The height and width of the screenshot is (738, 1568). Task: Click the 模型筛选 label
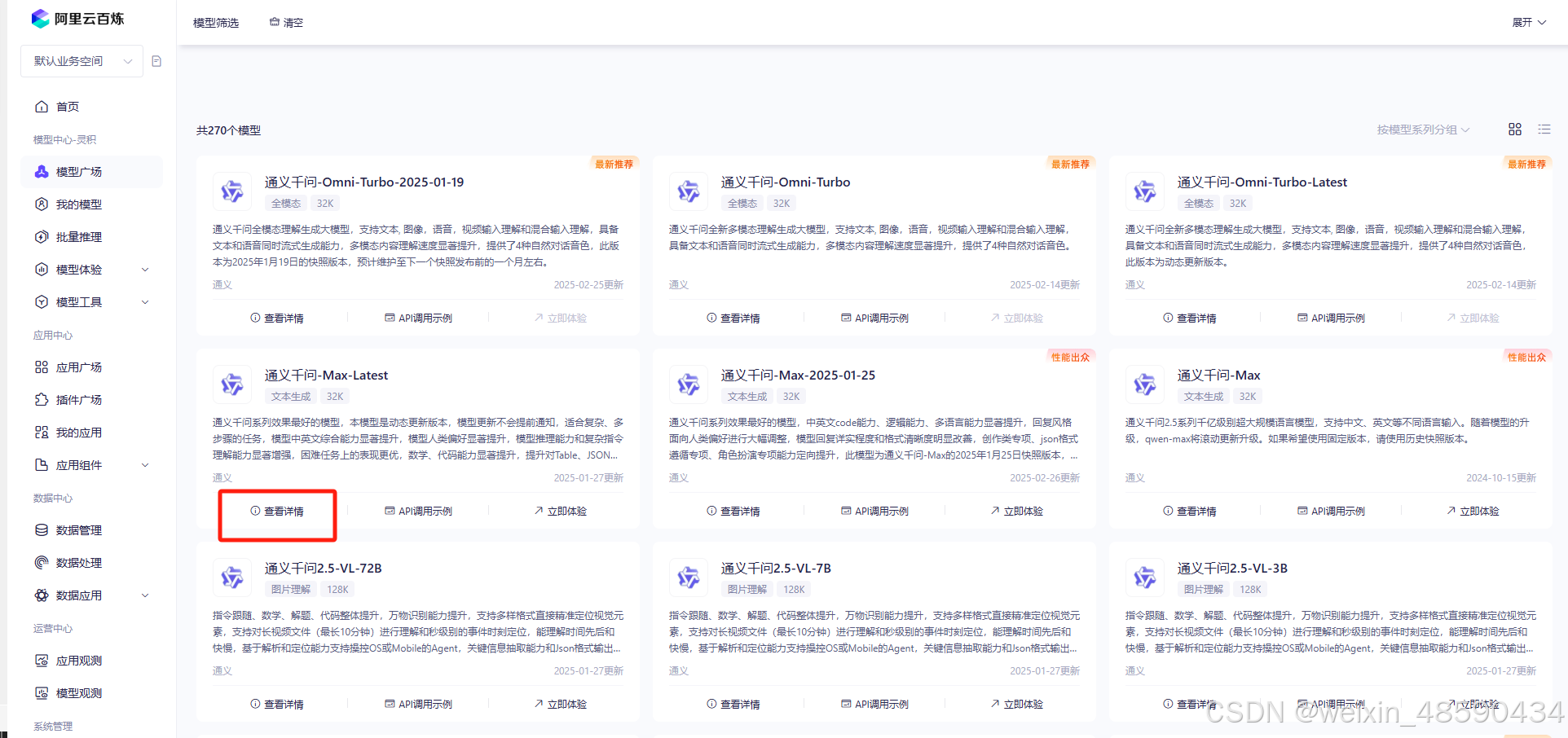[x=216, y=23]
